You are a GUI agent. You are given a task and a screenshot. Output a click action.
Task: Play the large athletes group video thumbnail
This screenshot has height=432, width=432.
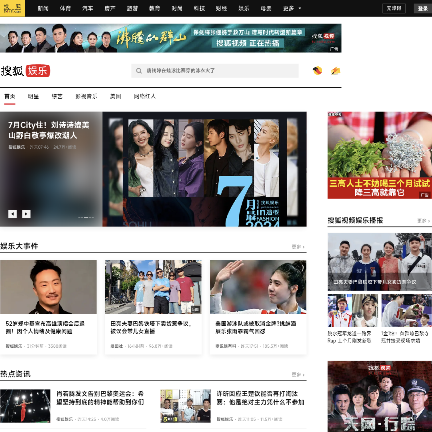380,262
